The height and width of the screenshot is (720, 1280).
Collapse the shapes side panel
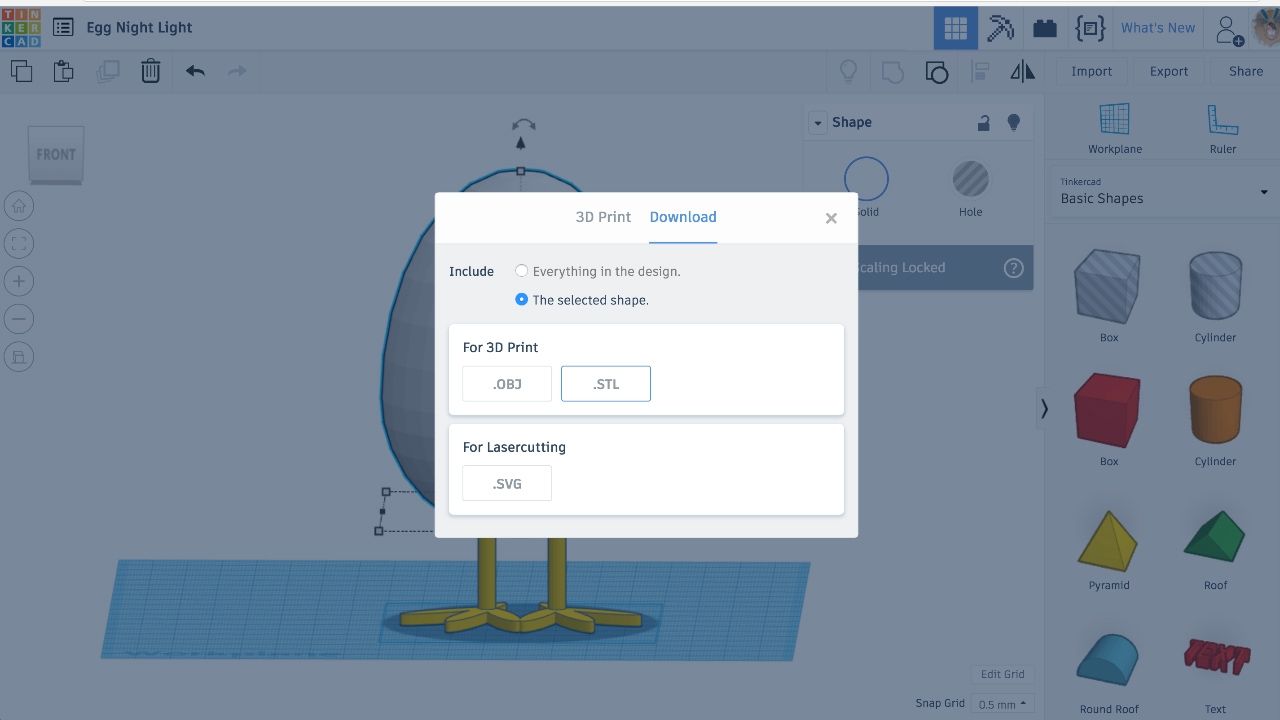(x=1044, y=408)
